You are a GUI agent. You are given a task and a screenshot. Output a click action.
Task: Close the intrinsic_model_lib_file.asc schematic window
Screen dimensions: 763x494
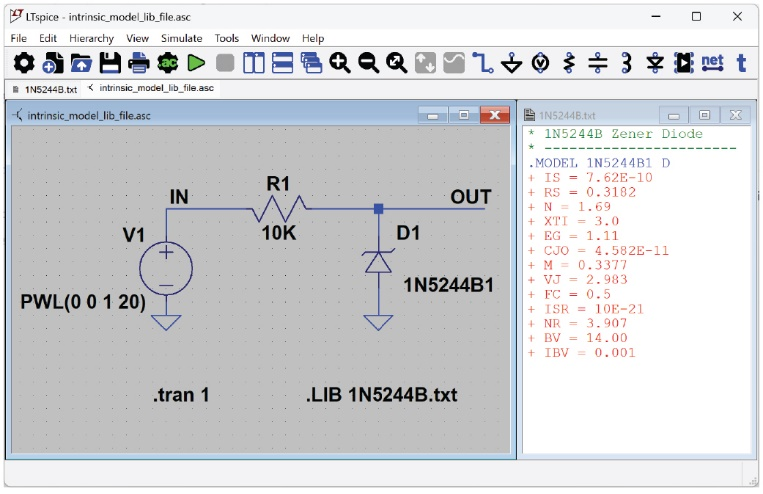(x=493, y=116)
